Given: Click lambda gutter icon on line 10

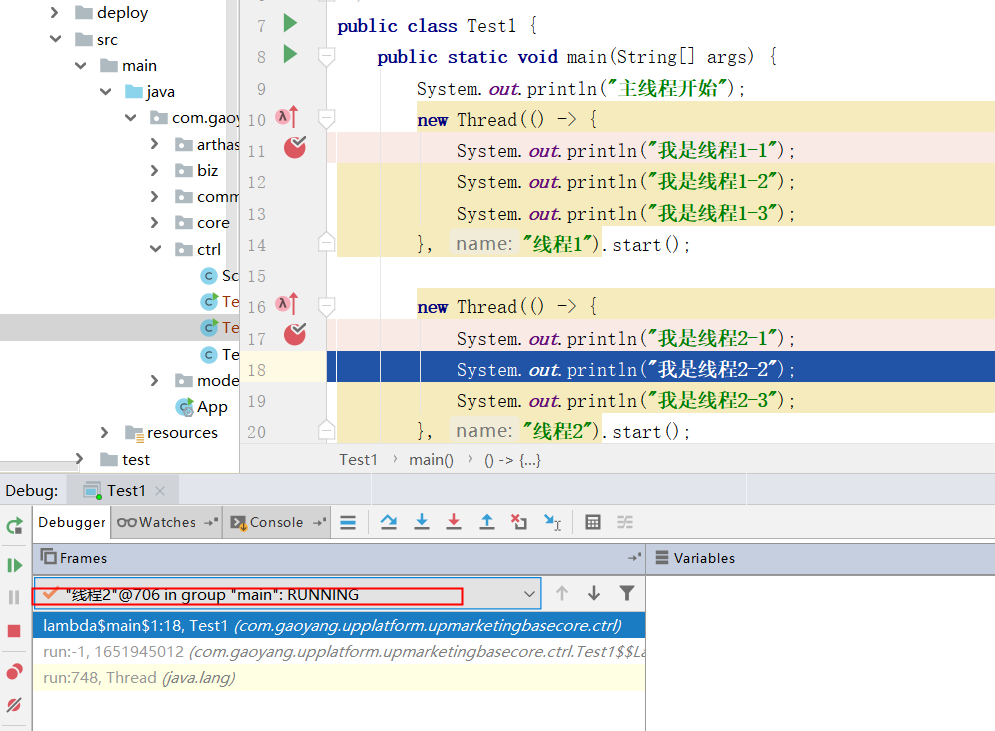Looking at the screenshot, I should click(287, 117).
